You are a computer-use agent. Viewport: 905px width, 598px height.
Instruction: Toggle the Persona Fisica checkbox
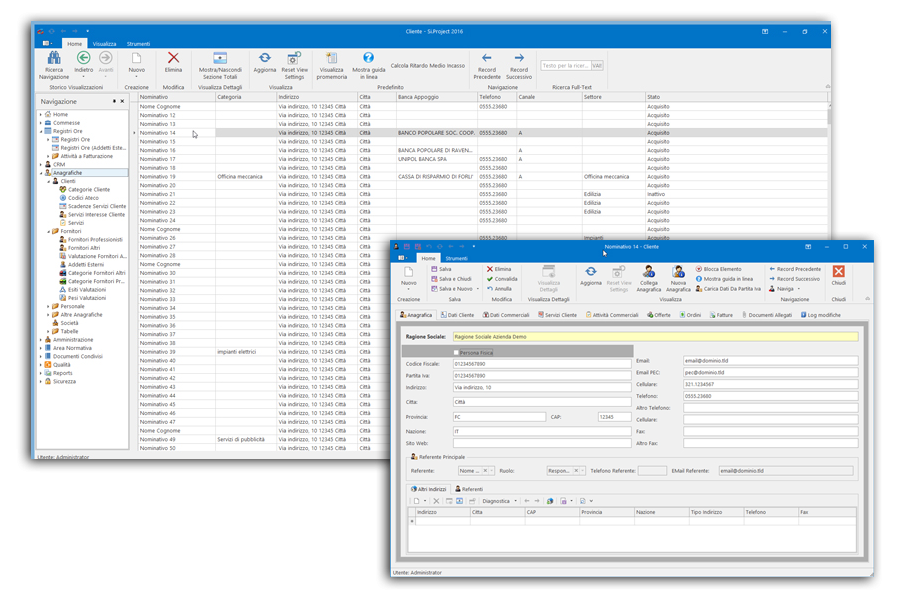[x=456, y=352]
